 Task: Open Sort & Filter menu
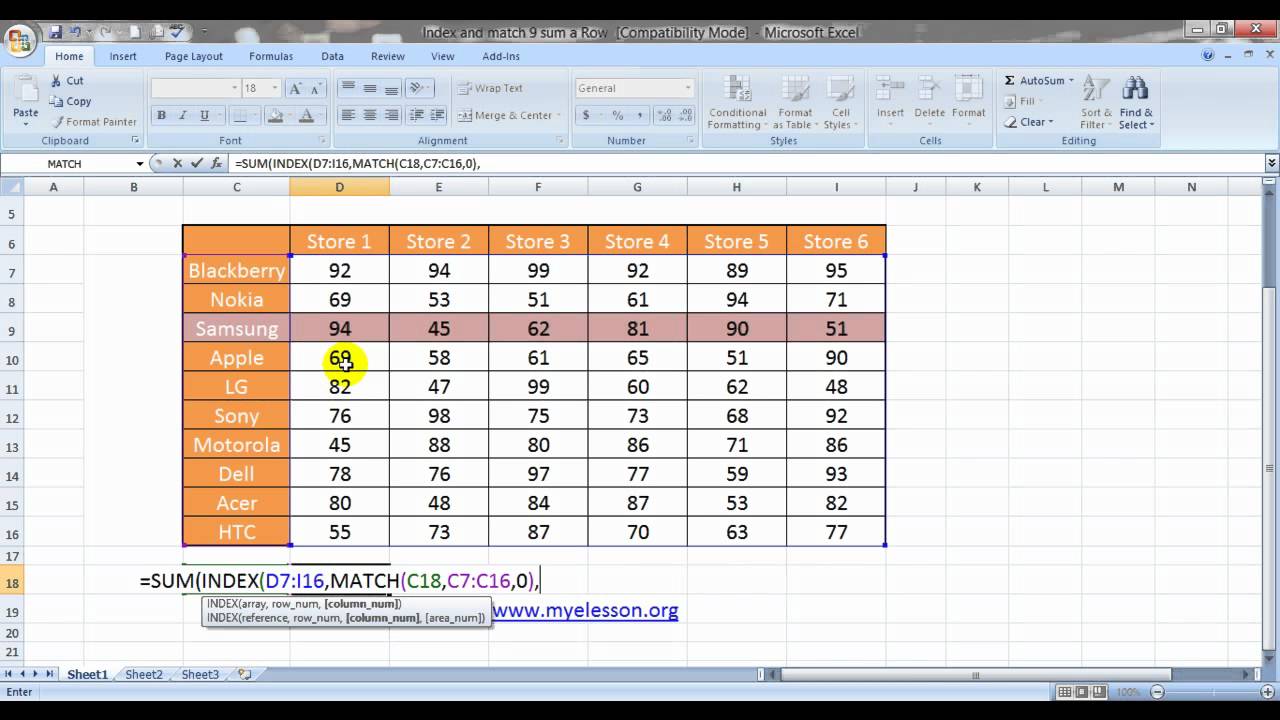click(1096, 102)
